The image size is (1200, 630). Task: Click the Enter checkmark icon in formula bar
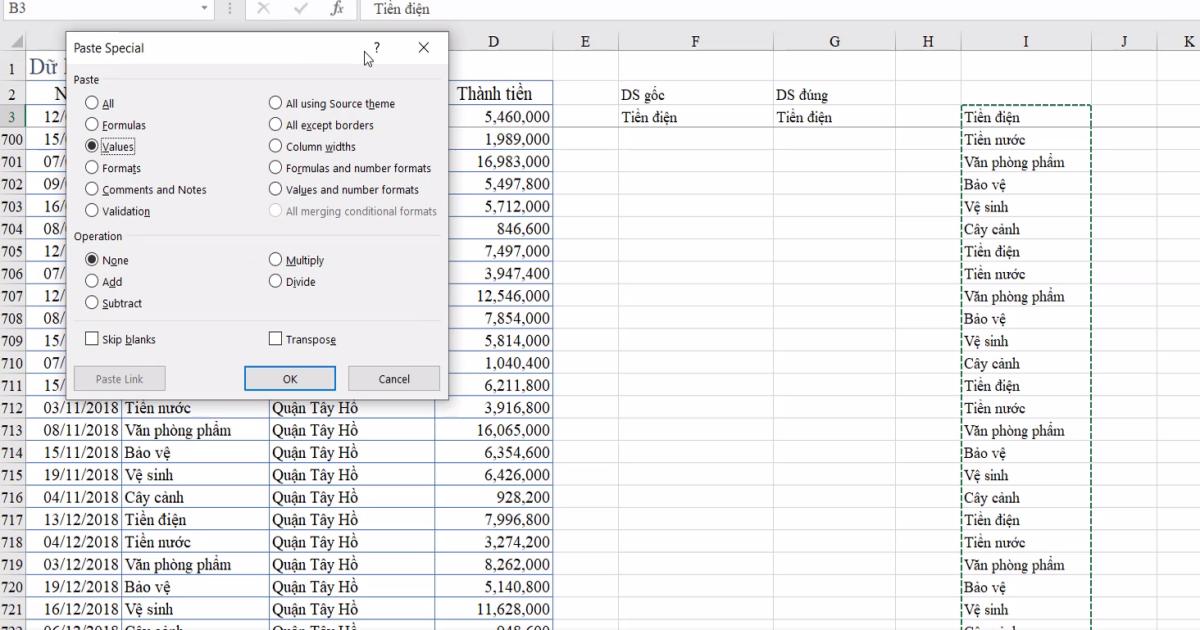[300, 9]
